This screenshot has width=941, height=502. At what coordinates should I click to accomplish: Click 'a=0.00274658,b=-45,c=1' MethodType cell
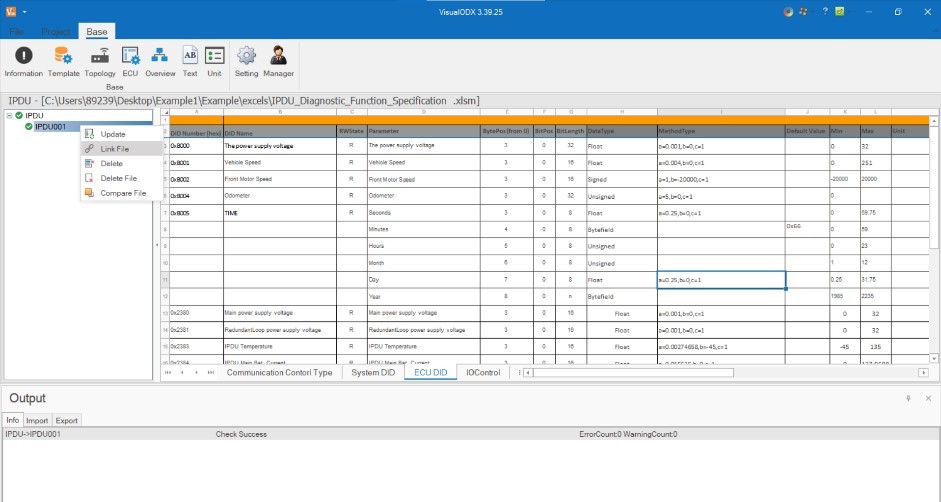721,346
